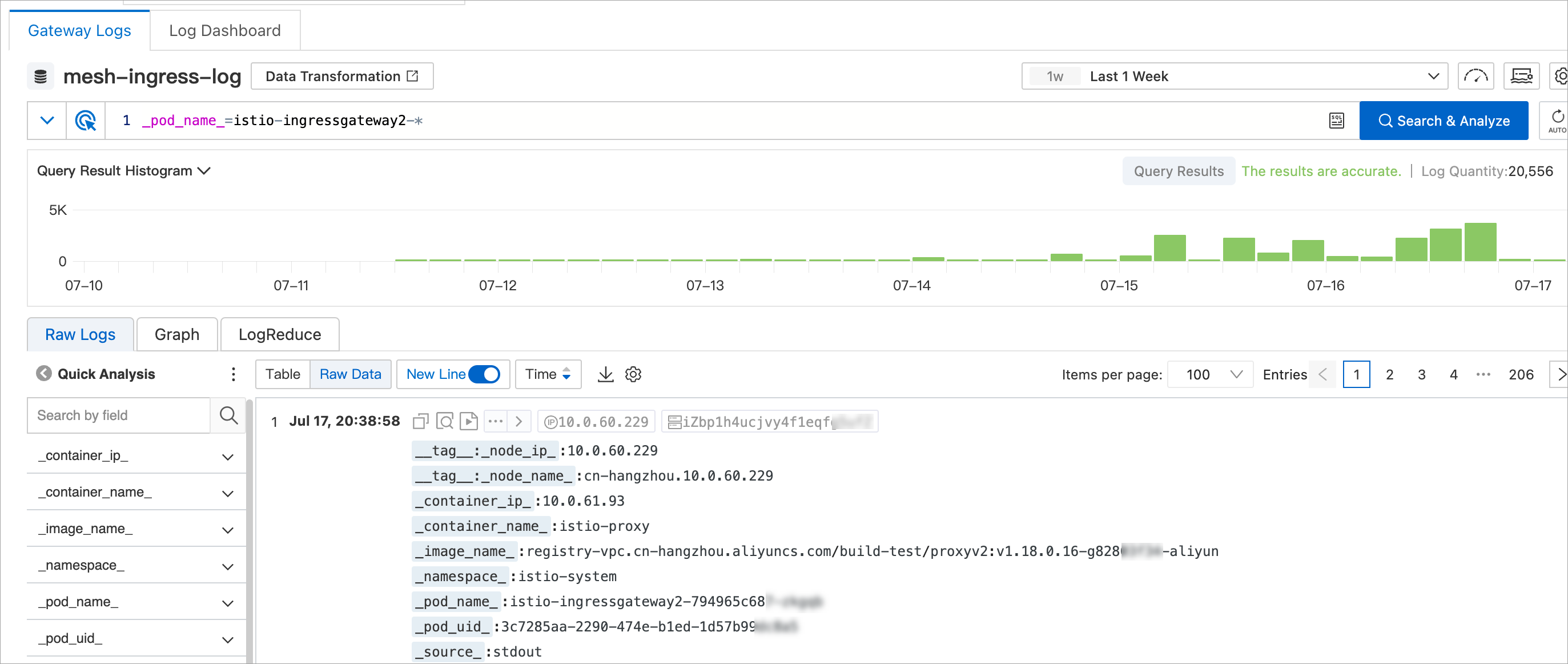This screenshot has width=1568, height=664.
Task: Click the dashboard gauge icon near time range
Action: pos(1475,76)
